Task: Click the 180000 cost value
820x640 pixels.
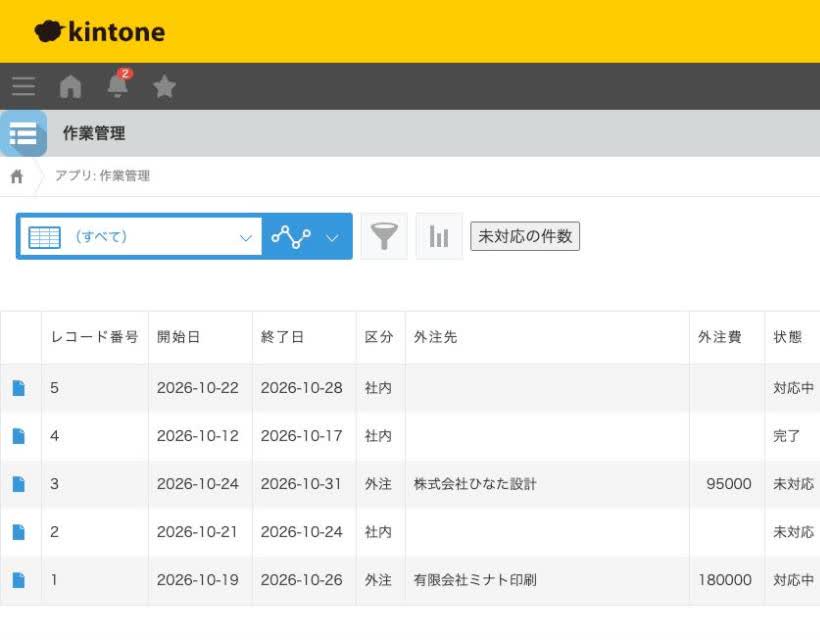Action: coord(725,580)
